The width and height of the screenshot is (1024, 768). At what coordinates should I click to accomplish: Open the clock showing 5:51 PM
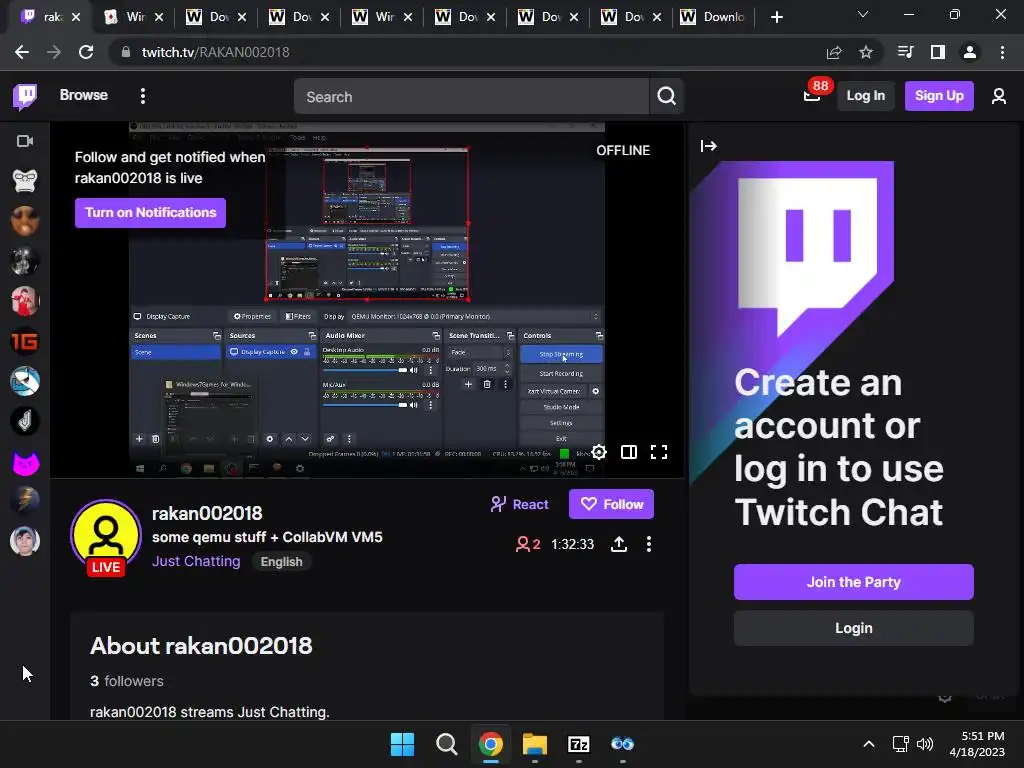[977, 744]
